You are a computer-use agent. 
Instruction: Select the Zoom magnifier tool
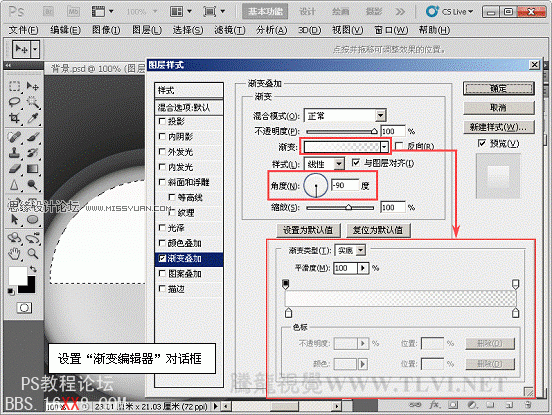32,253
